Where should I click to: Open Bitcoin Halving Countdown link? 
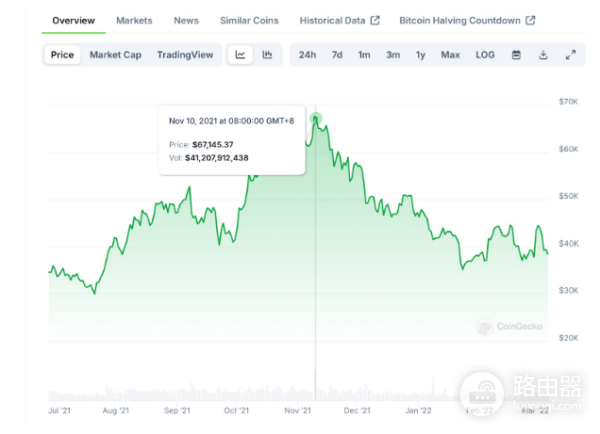point(466,20)
